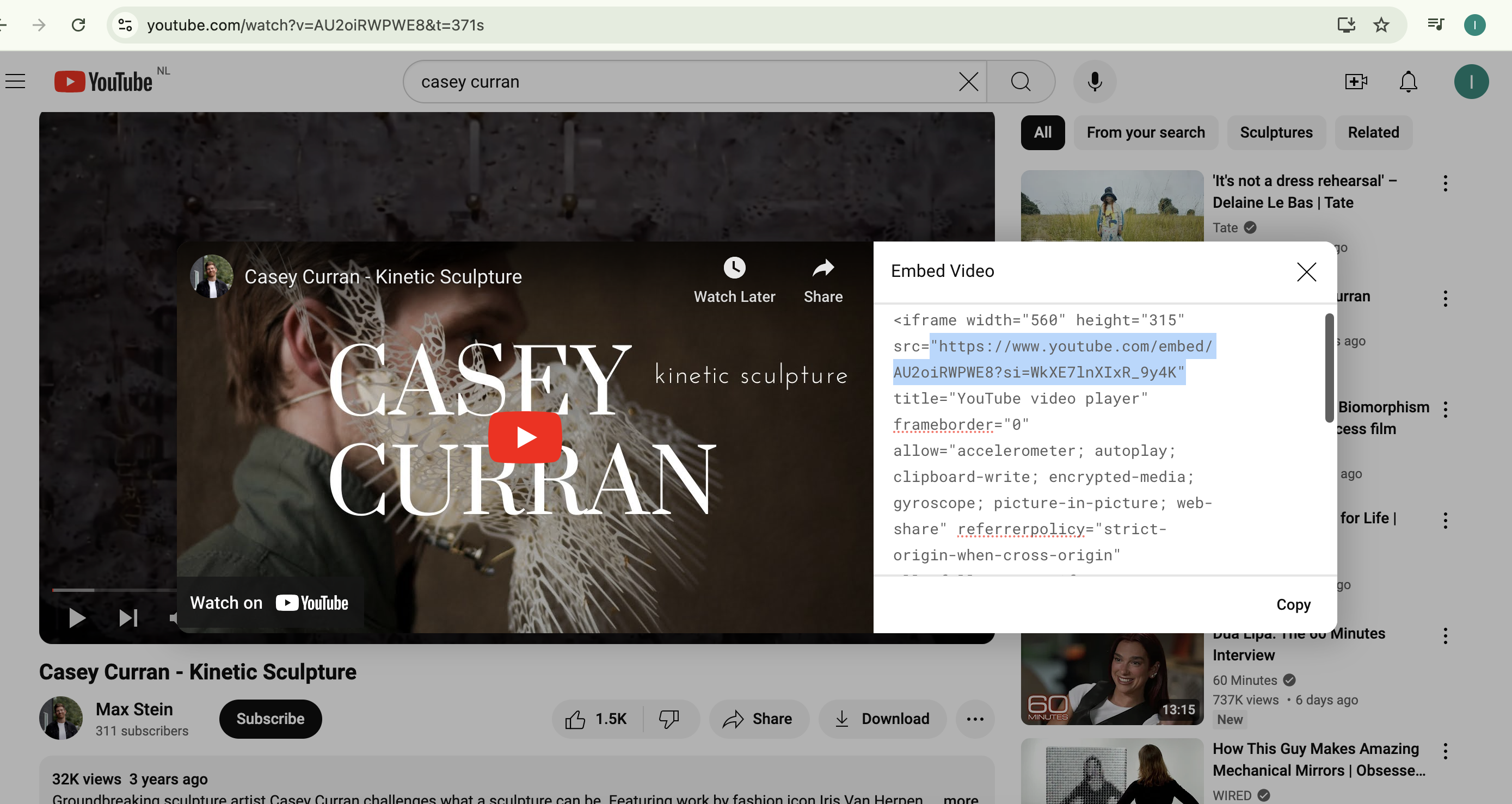Open YouTube hamburger guide menu
1512x804 pixels.
[15, 81]
